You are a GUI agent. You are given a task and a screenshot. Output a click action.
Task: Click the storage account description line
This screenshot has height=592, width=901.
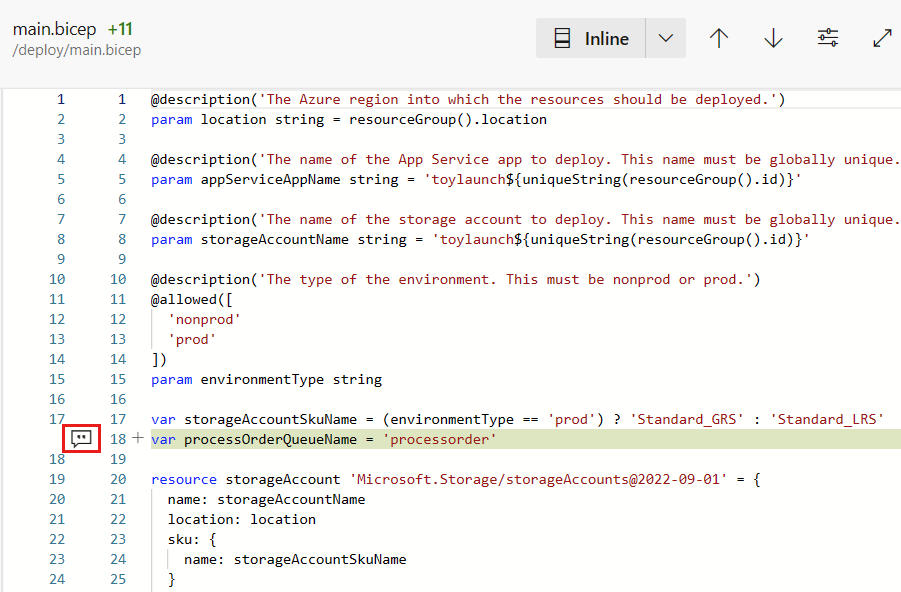click(x=526, y=219)
